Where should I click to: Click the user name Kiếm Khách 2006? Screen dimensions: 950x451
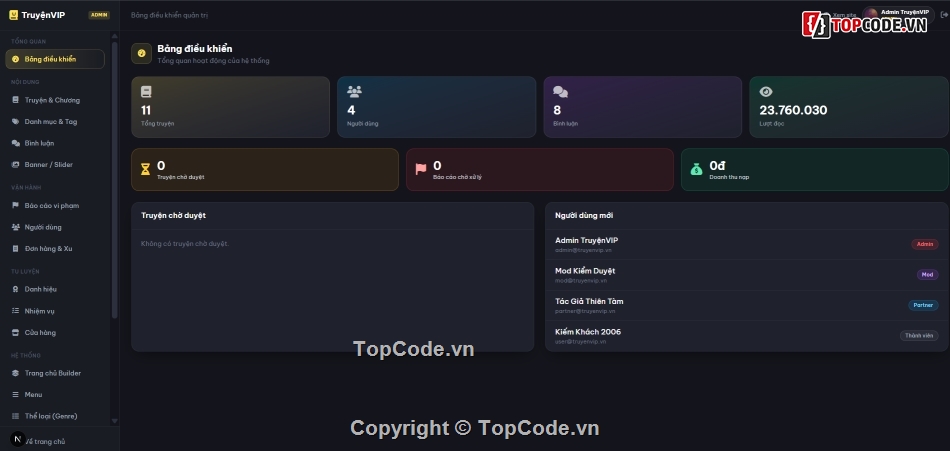click(x=588, y=332)
